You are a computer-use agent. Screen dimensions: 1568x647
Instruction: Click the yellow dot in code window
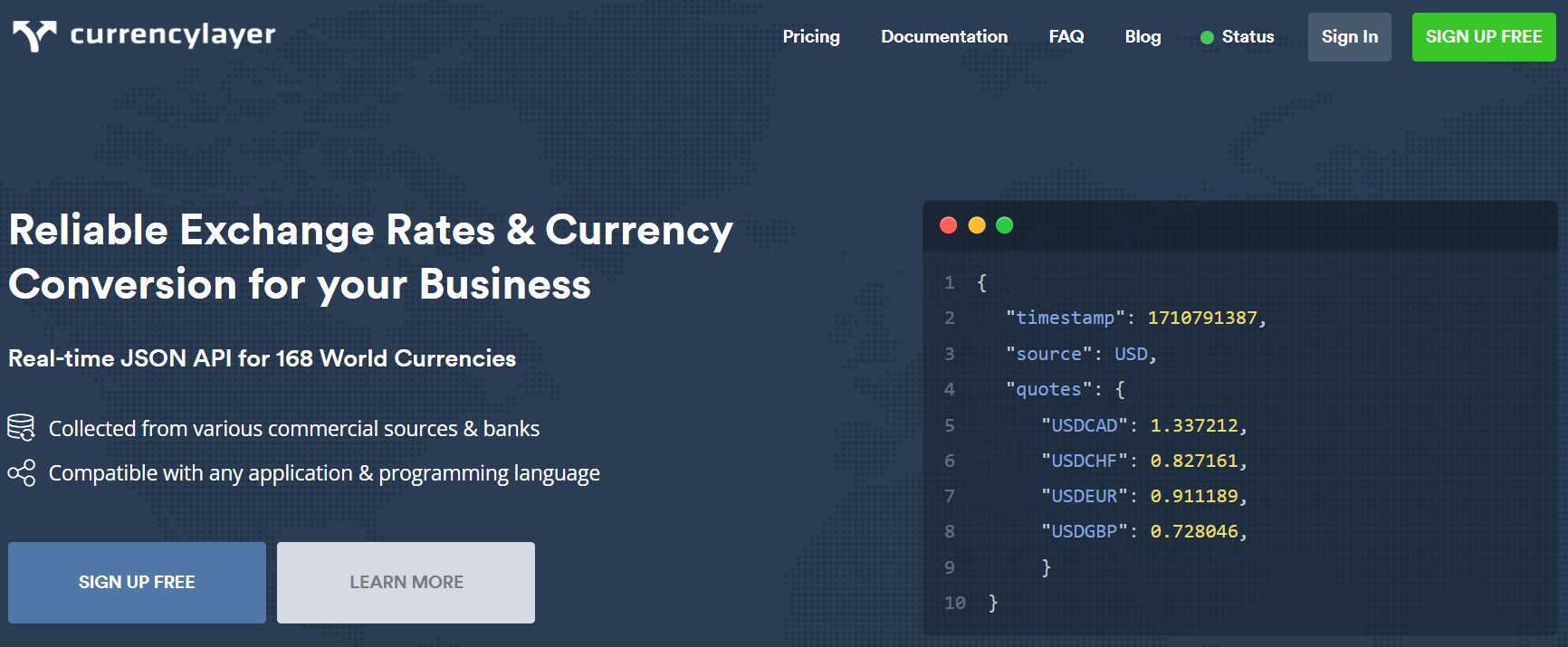(977, 225)
